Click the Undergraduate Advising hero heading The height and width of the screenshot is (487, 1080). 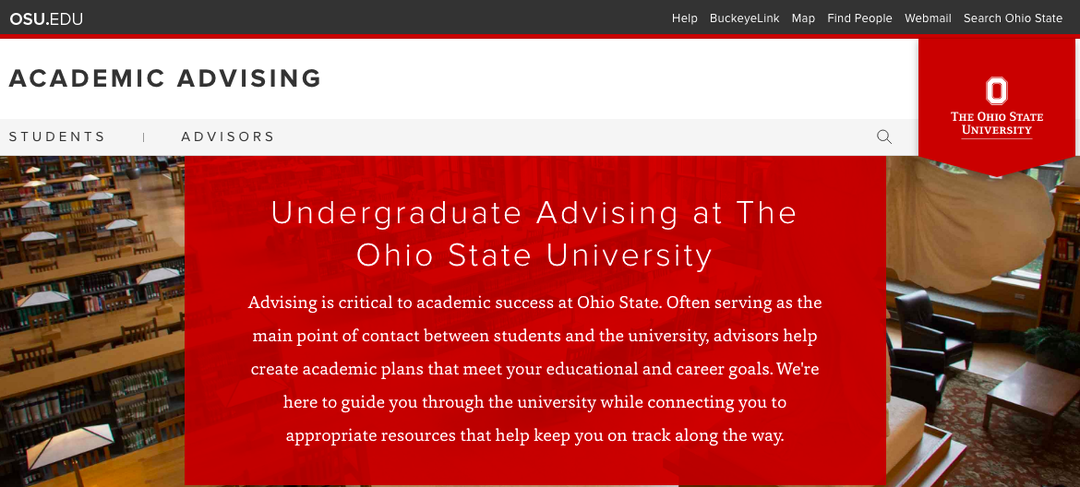[x=534, y=233]
